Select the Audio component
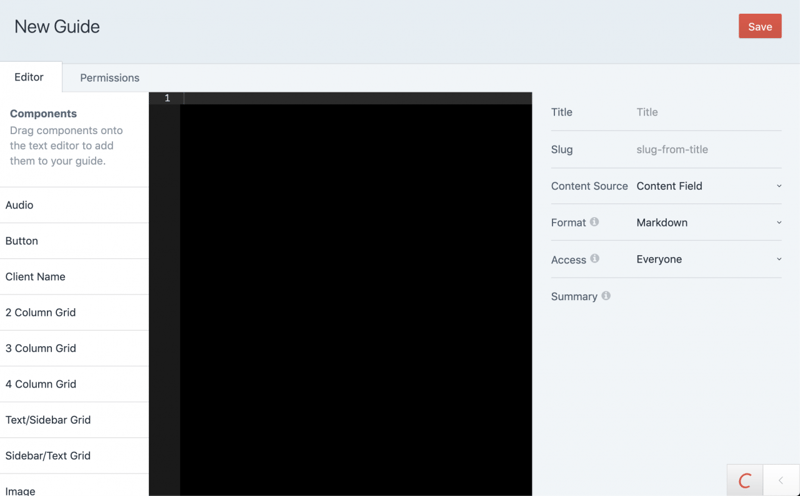800x496 pixels. (x=74, y=205)
